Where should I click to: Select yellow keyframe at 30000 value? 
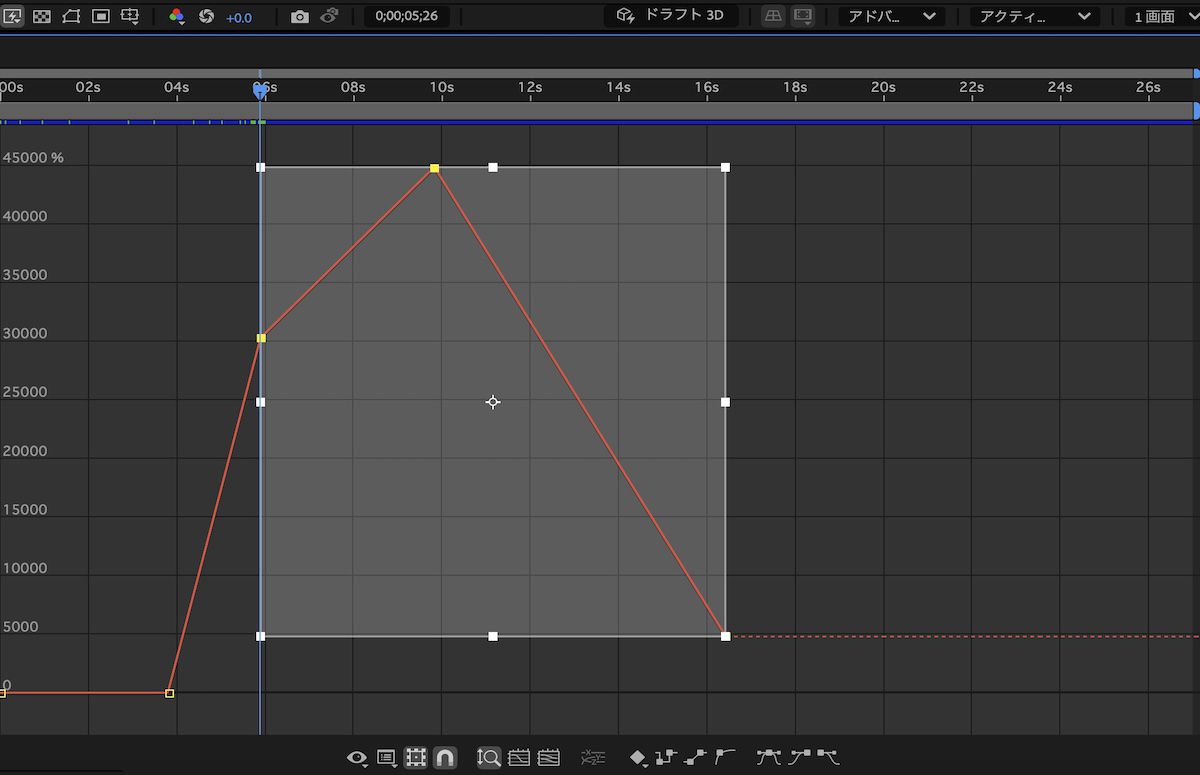(261, 339)
